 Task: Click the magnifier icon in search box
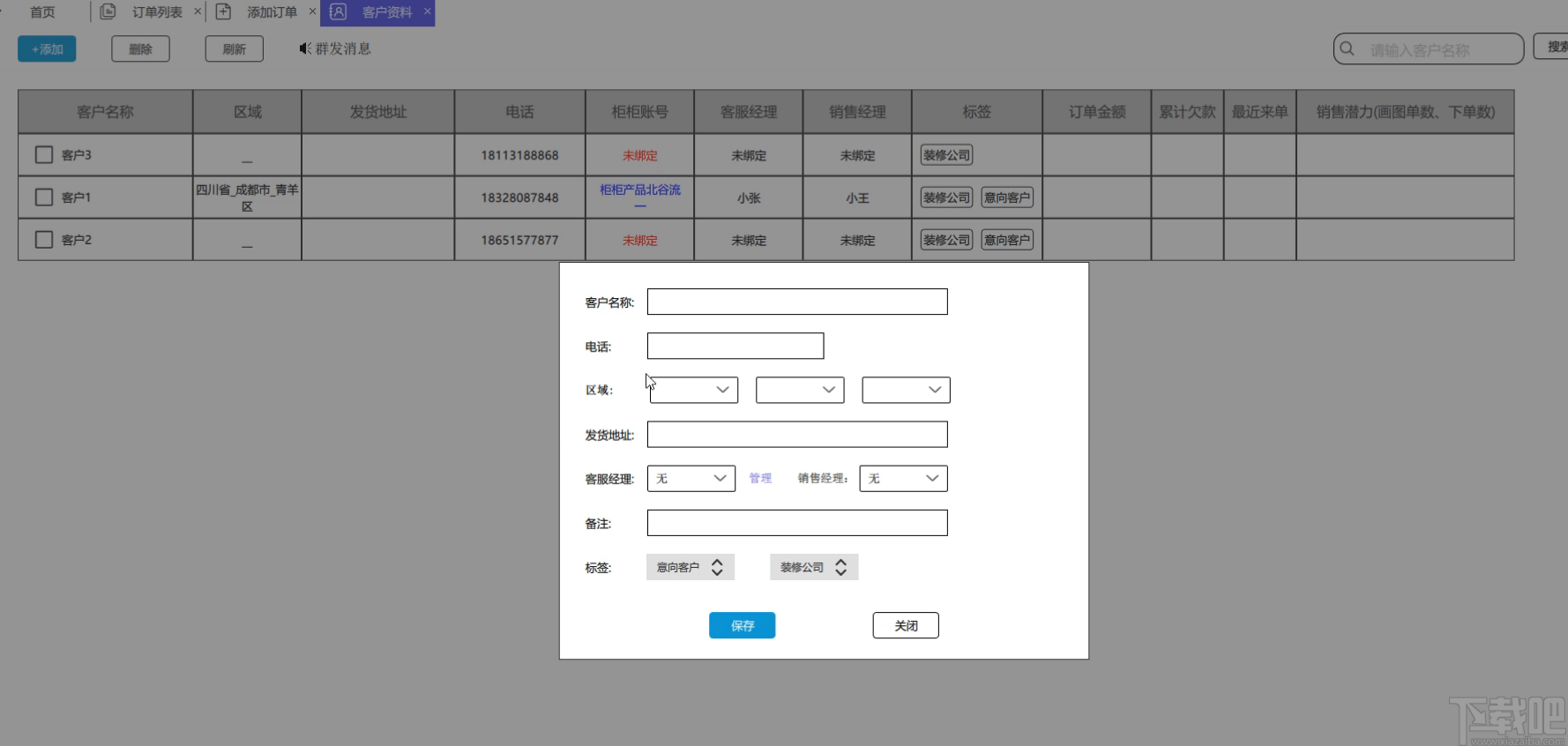pyautogui.click(x=1347, y=48)
